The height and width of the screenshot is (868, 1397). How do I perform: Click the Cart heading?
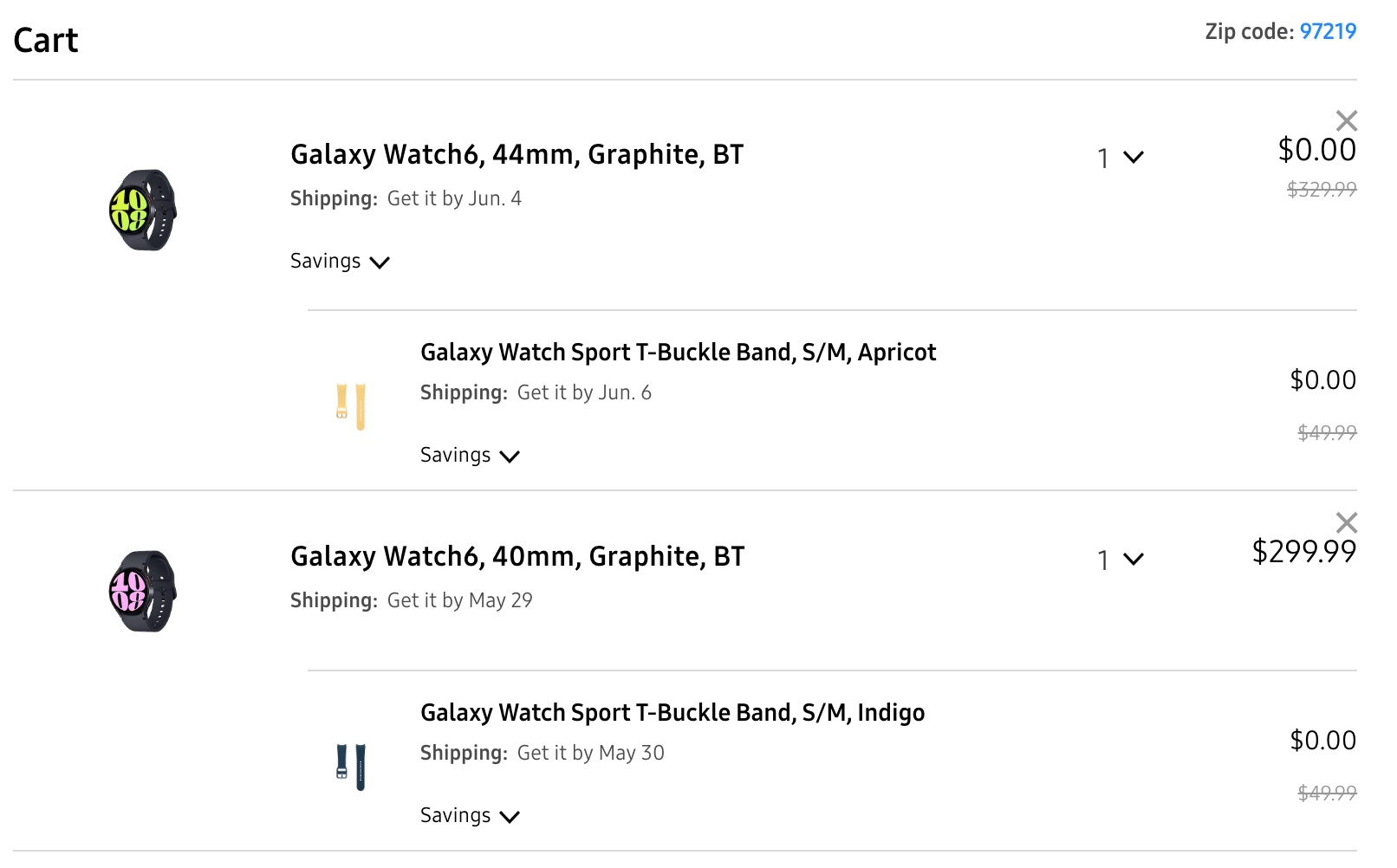(46, 41)
